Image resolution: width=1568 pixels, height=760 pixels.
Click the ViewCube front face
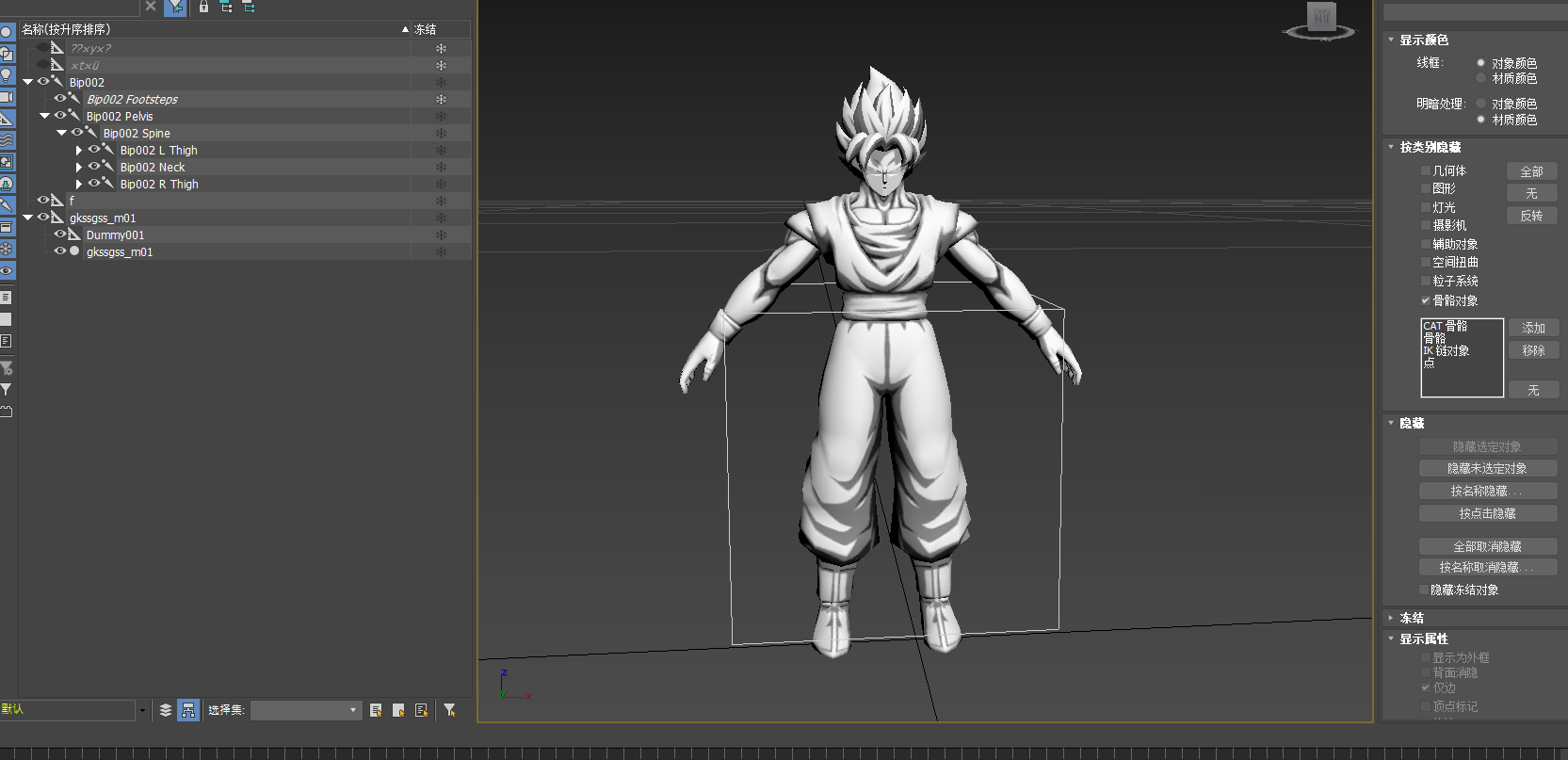coord(1321,16)
